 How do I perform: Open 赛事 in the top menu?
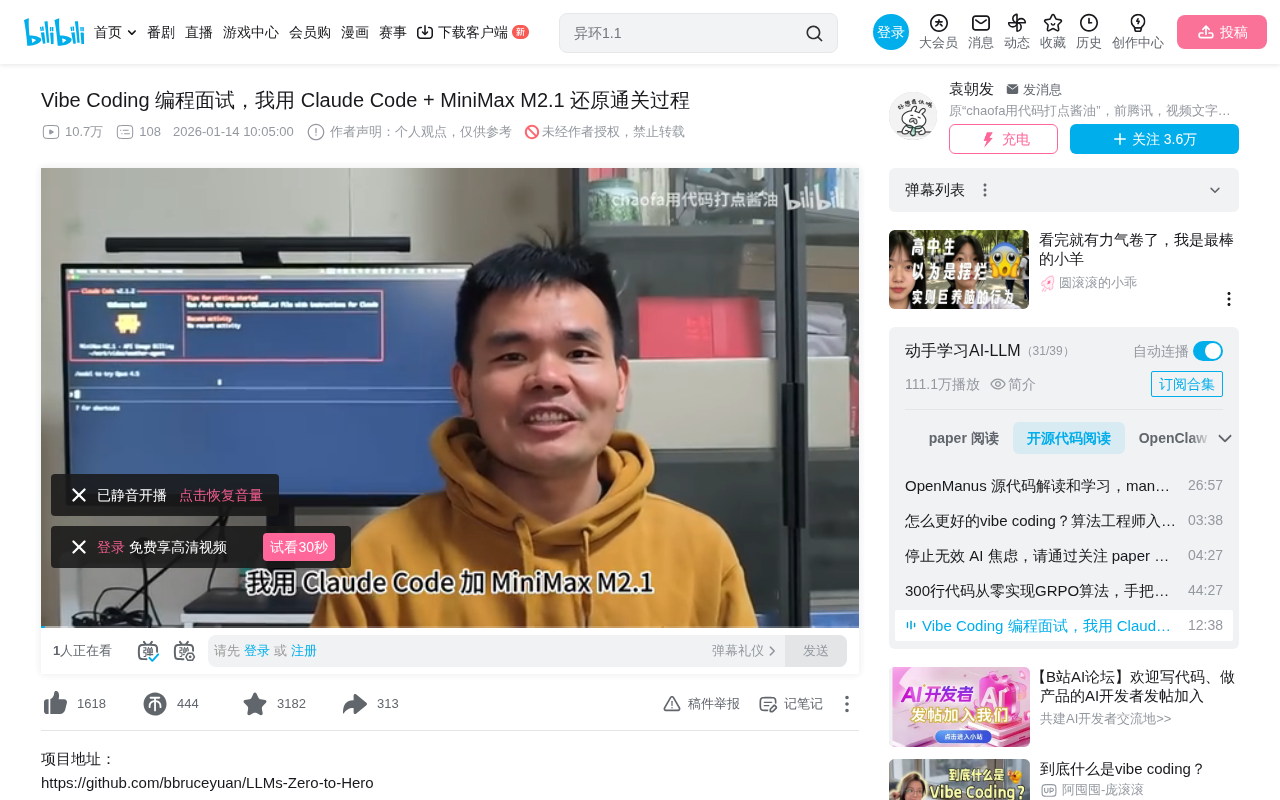[x=393, y=32]
